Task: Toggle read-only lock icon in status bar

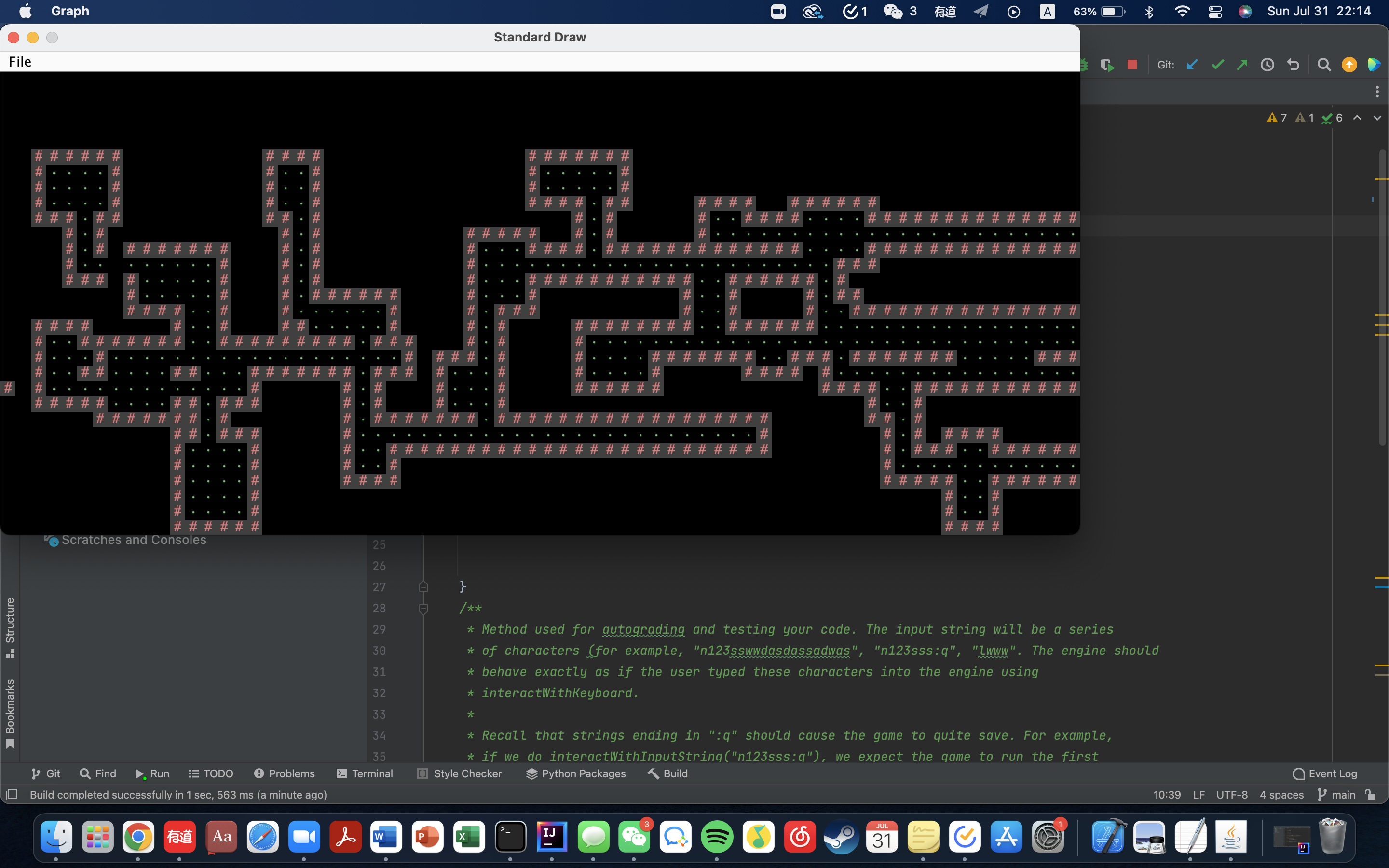Action: click(x=1371, y=795)
